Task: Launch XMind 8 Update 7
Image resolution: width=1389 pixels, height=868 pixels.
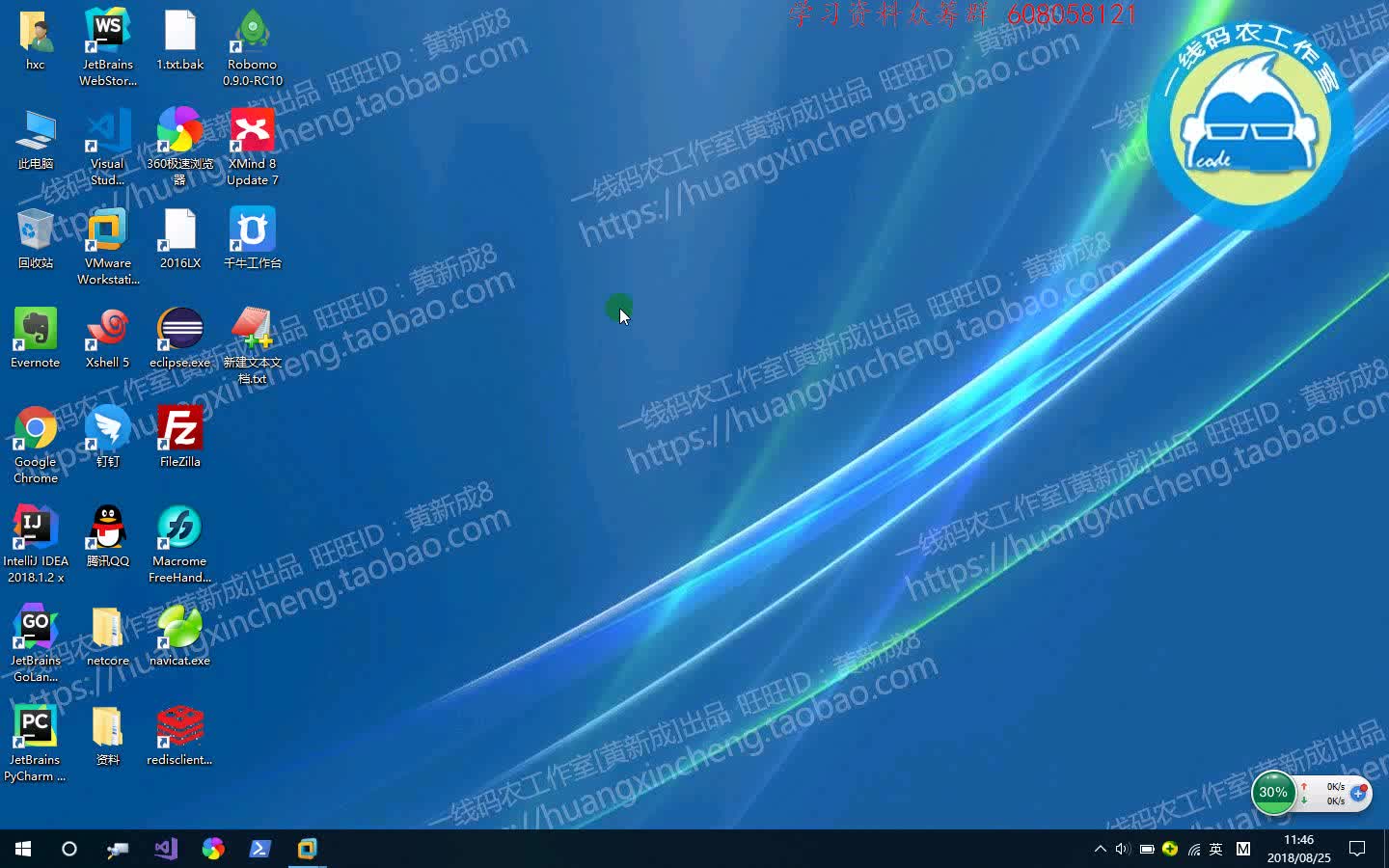Action: pos(253,147)
